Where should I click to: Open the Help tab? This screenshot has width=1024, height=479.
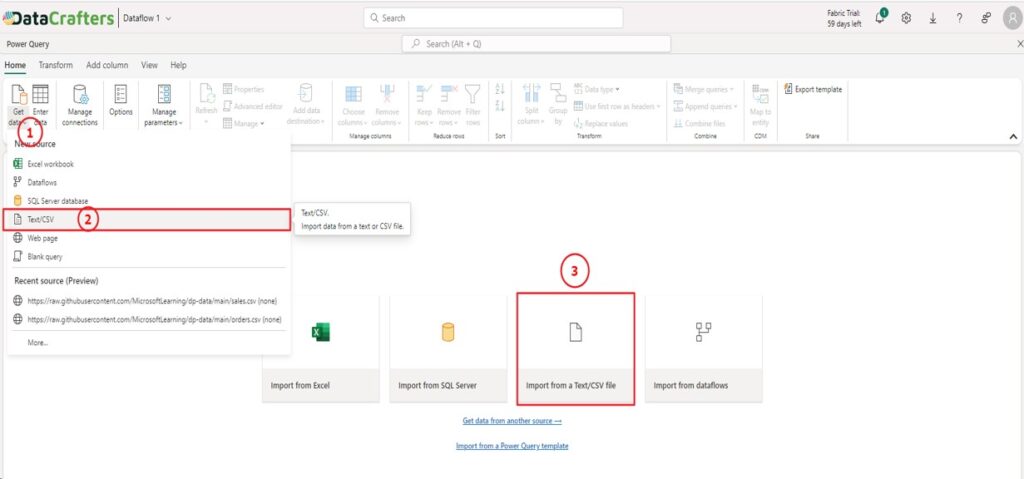click(178, 65)
